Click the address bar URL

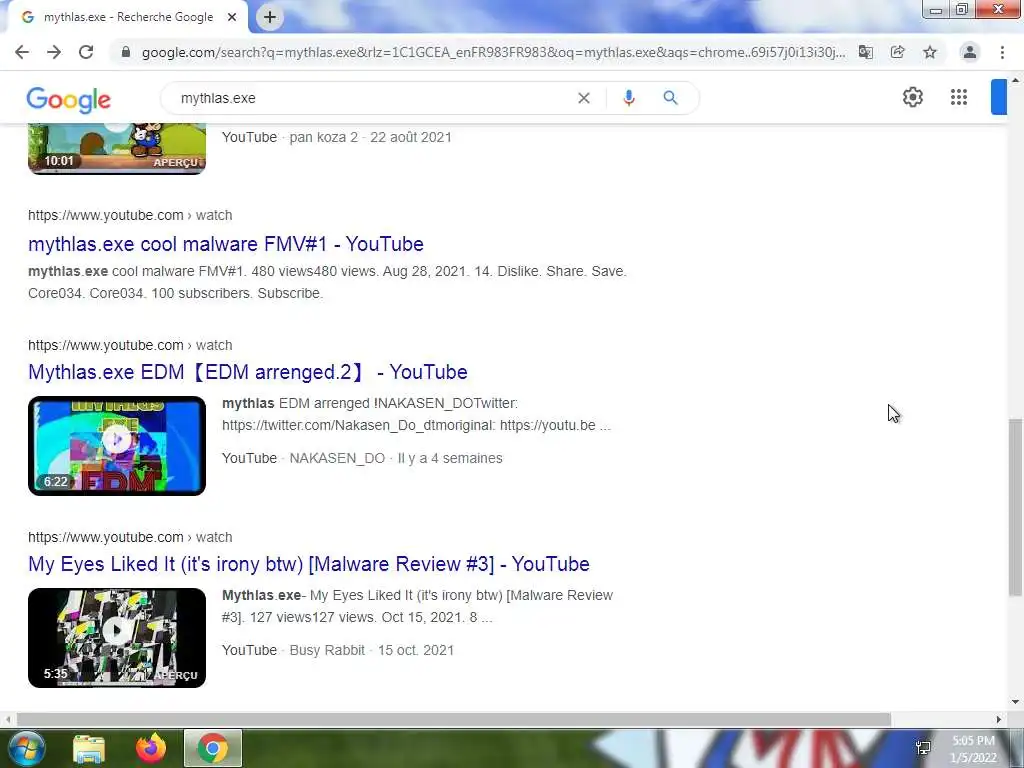point(493,52)
